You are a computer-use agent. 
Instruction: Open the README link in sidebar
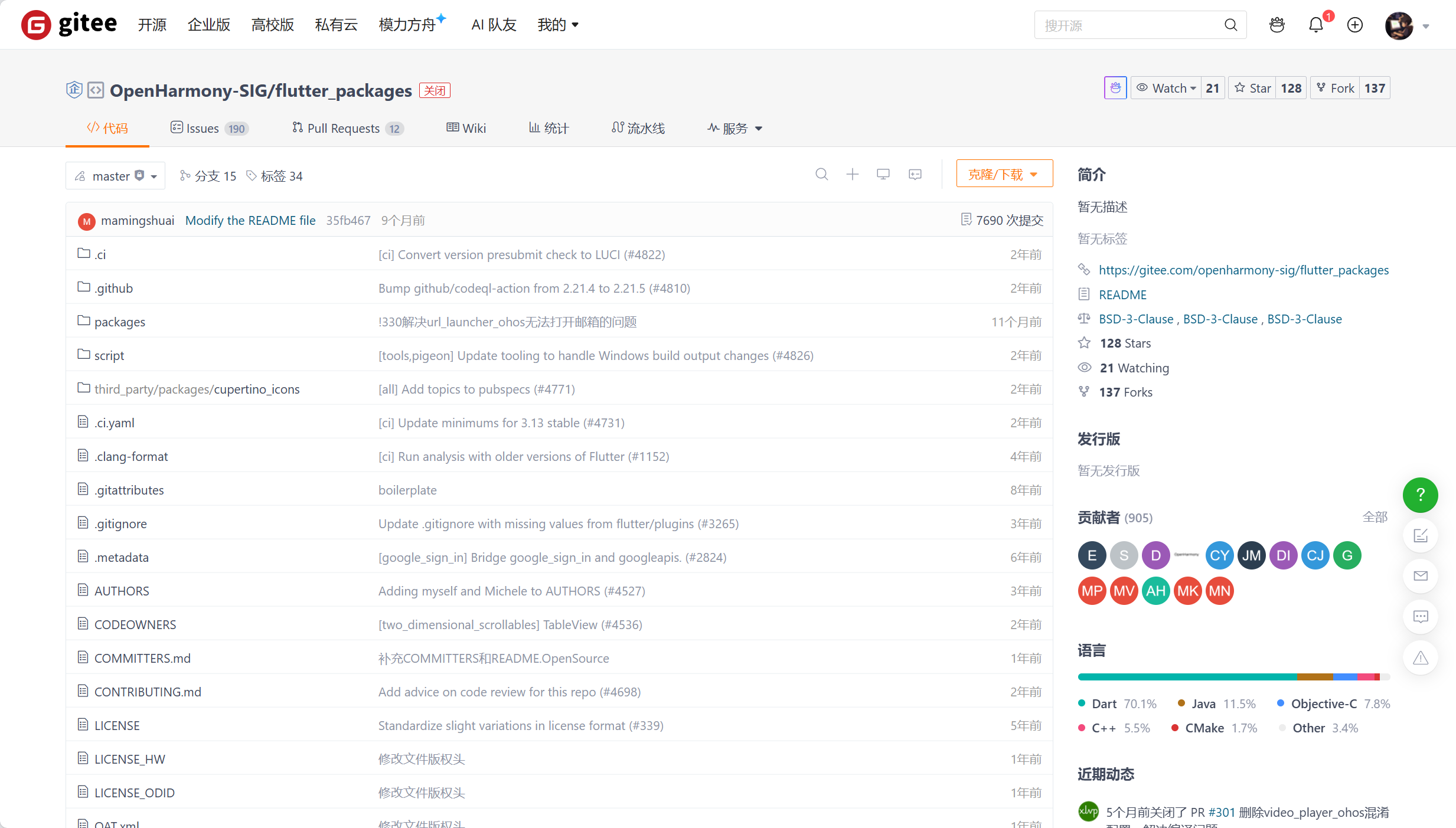1122,294
